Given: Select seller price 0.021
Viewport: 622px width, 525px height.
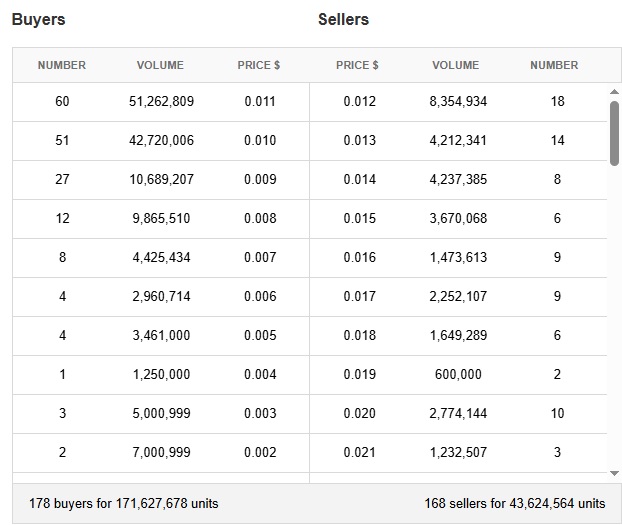Looking at the screenshot, I should click(x=359, y=452).
